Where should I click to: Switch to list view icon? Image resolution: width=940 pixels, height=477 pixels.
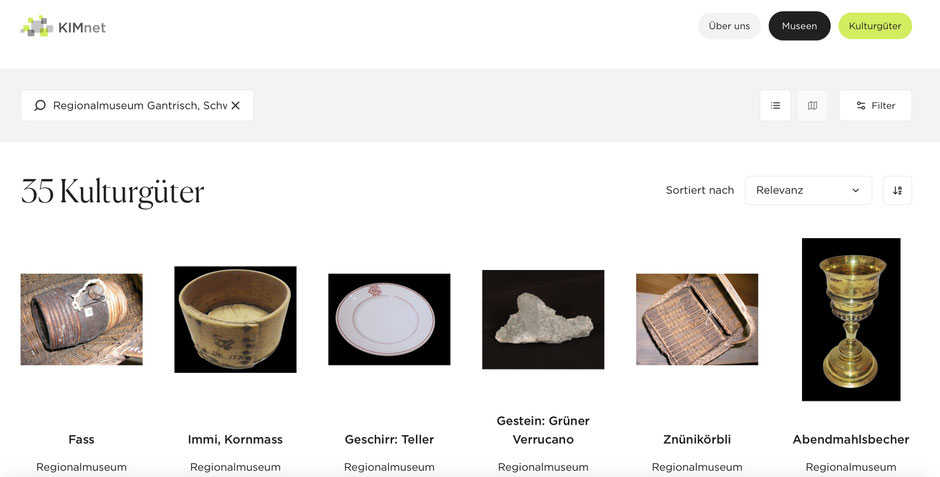(x=775, y=105)
